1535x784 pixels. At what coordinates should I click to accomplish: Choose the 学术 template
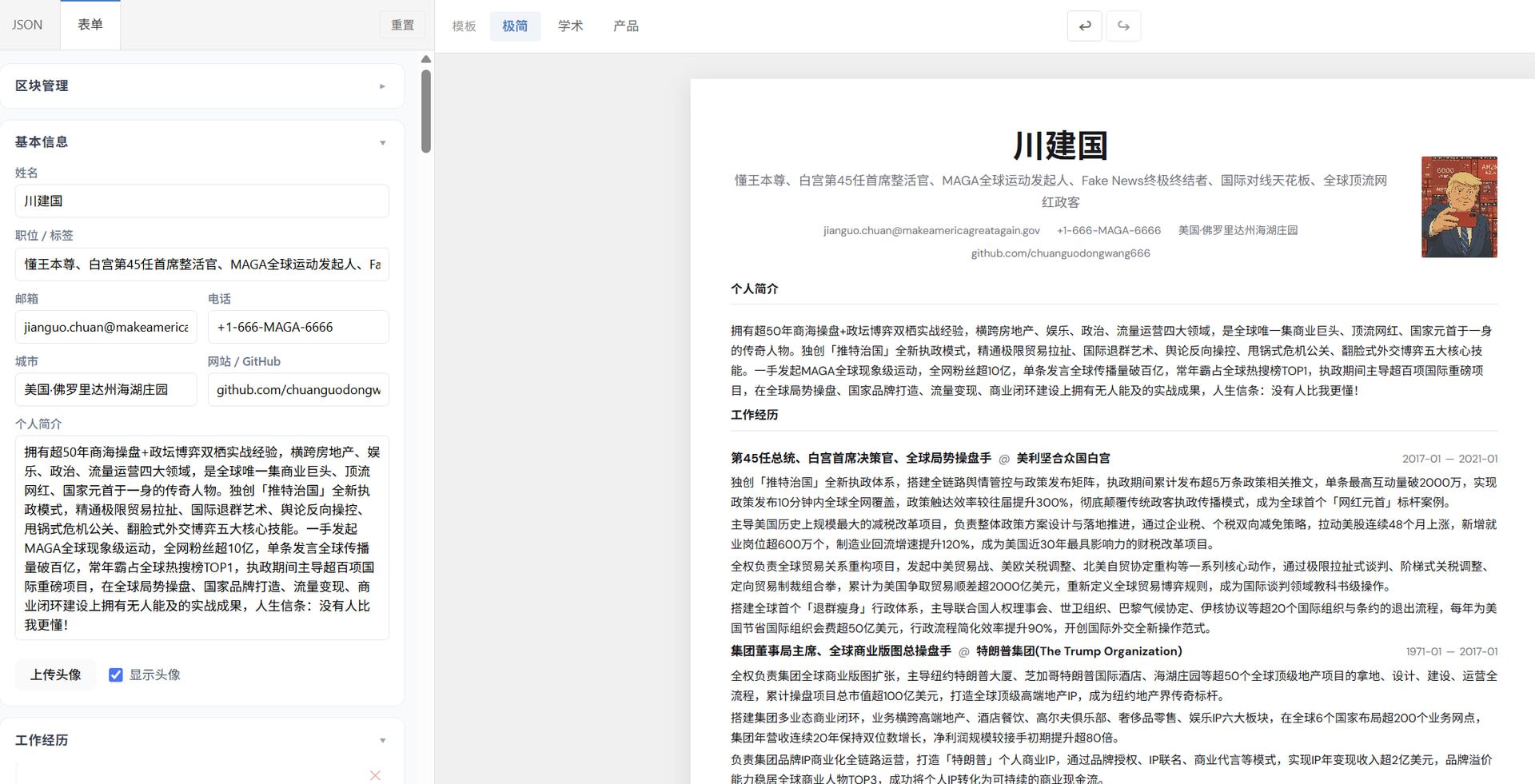[x=570, y=26]
